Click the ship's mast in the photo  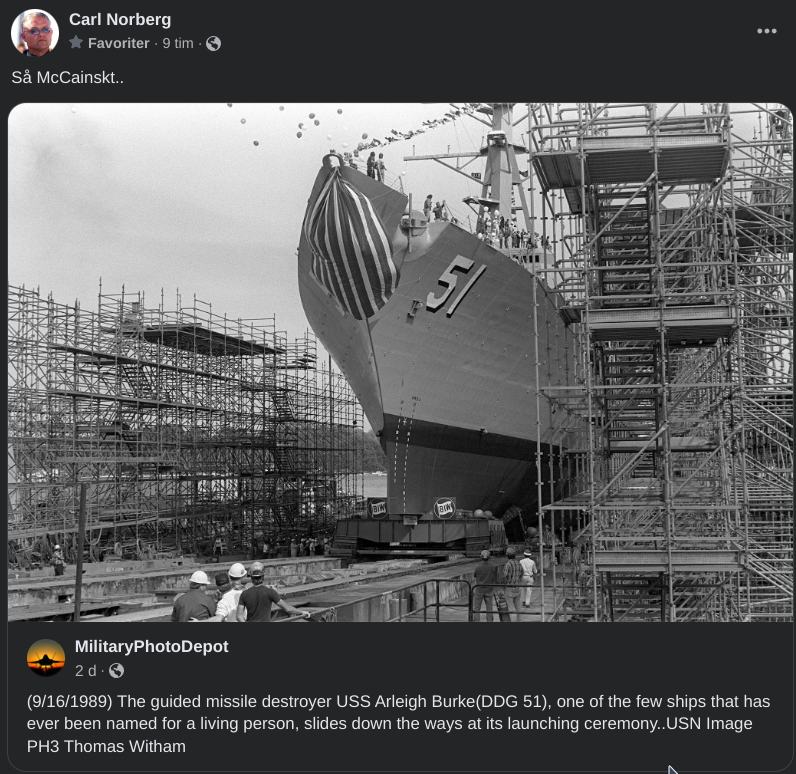pos(500,167)
